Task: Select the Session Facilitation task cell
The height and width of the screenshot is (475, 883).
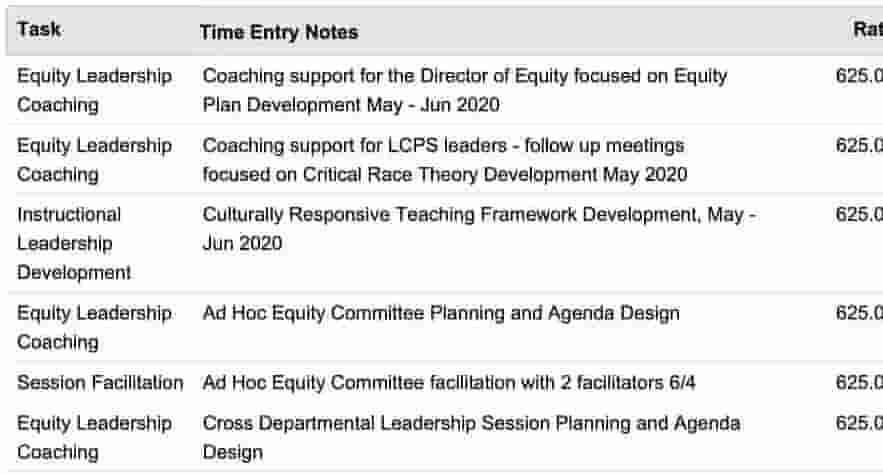Action: [x=100, y=383]
